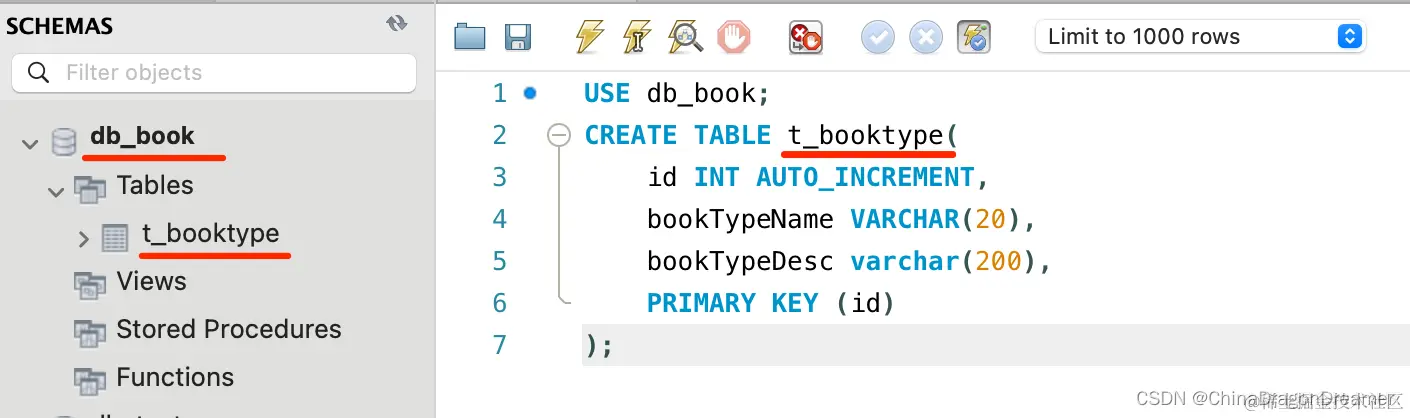Screen dimensions: 1410x418
Task: Click bookTypeName column on line 4
Action: [740, 219]
